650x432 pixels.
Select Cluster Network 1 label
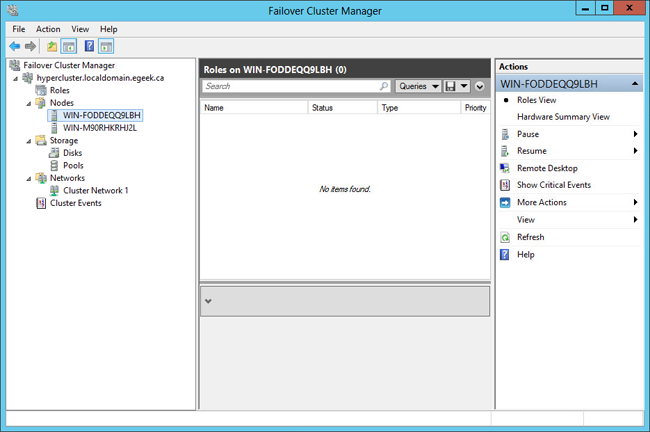click(x=96, y=190)
